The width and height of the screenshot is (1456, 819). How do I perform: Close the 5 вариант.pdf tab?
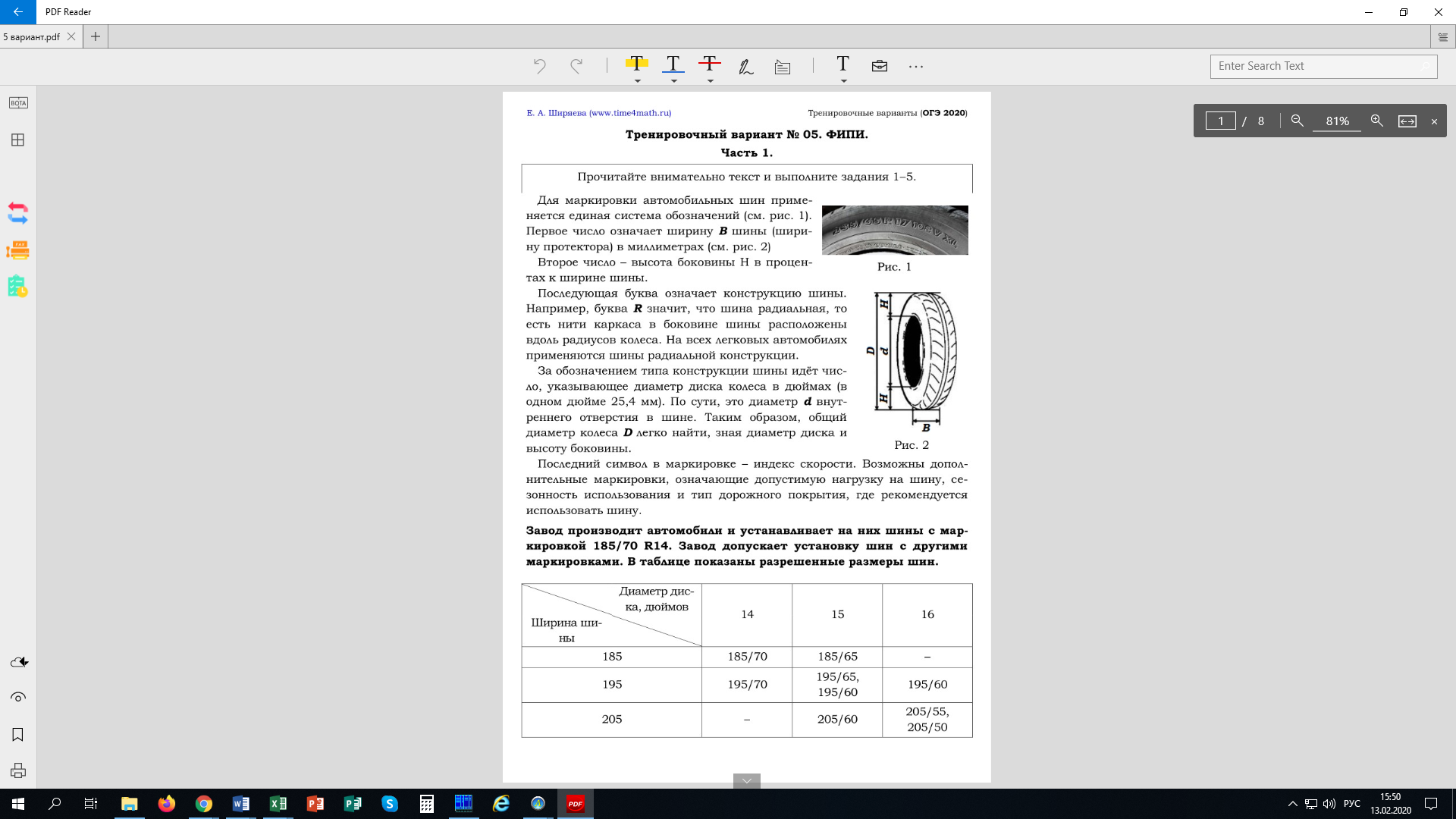click(71, 36)
